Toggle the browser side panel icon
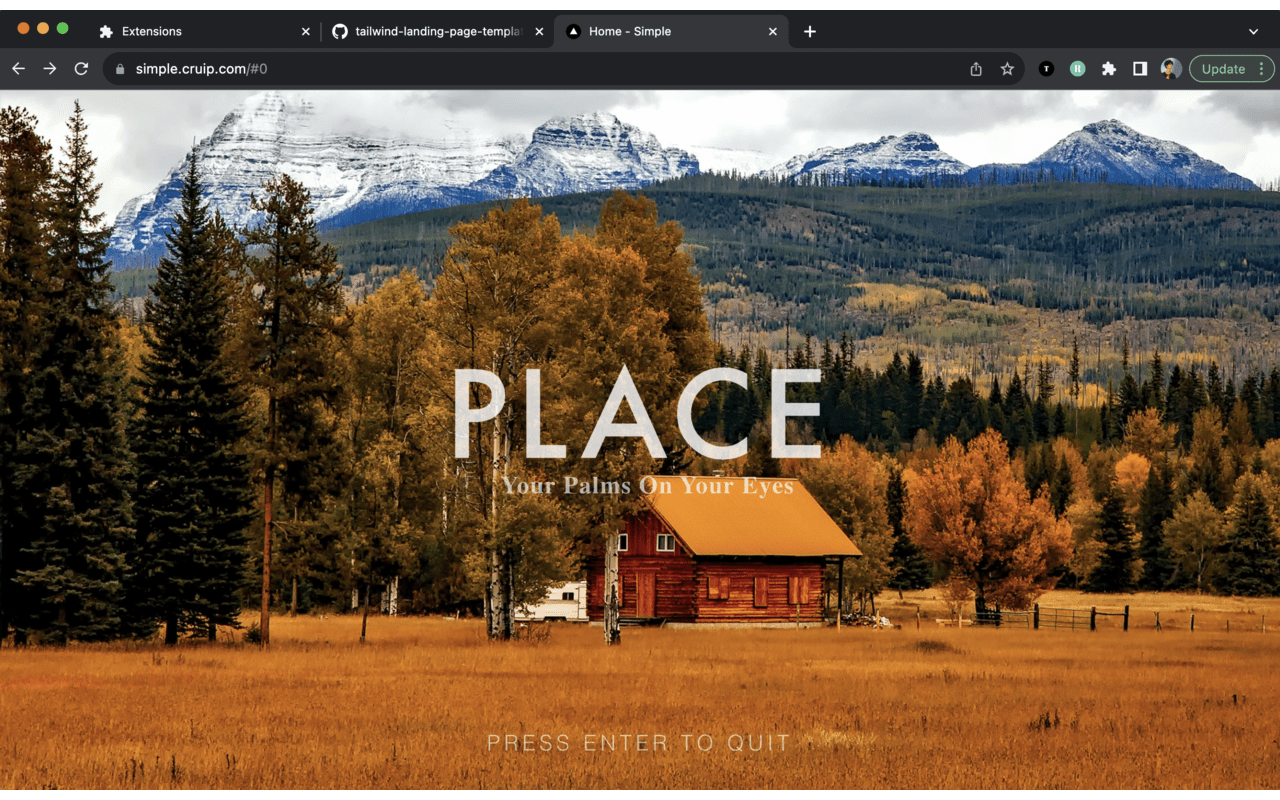Viewport: 1280px width, 800px height. pos(1140,69)
